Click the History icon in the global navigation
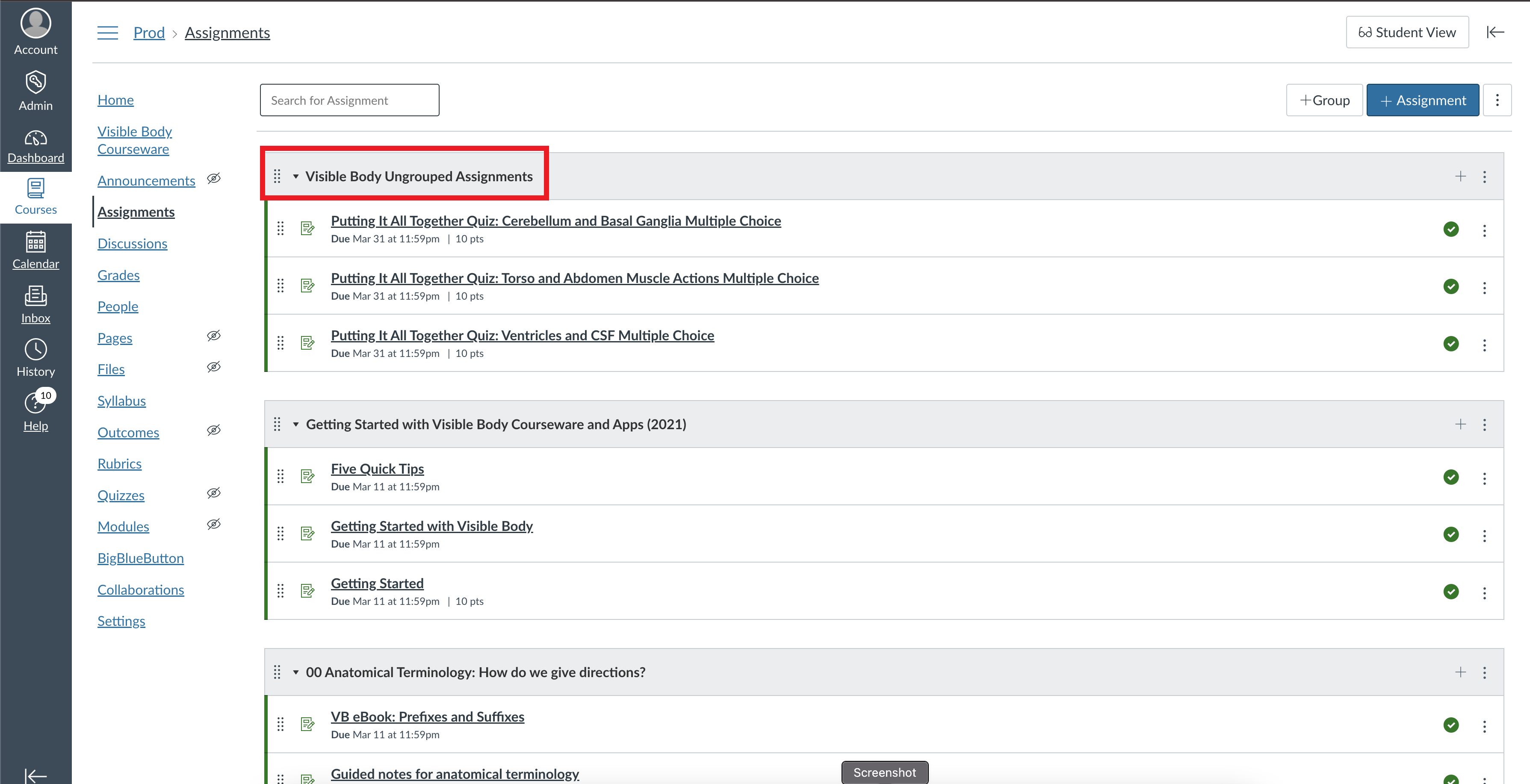 point(35,354)
